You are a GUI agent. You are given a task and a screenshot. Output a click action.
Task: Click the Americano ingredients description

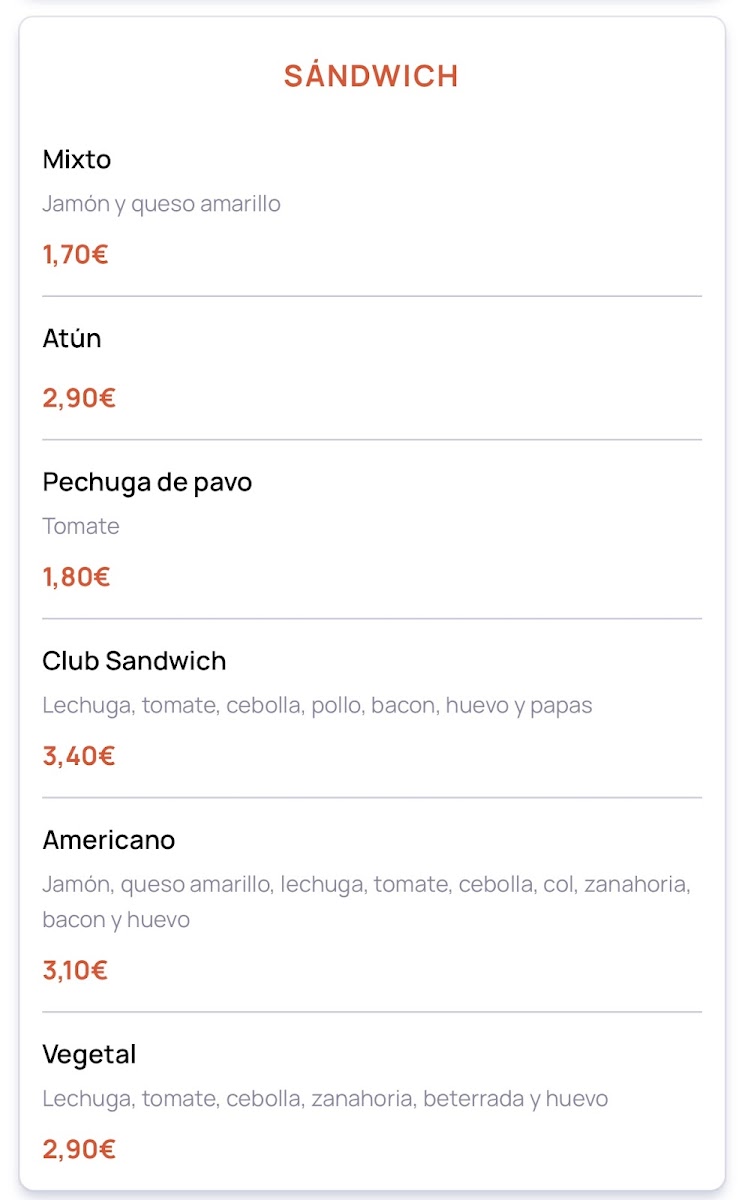pyautogui.click(x=366, y=901)
